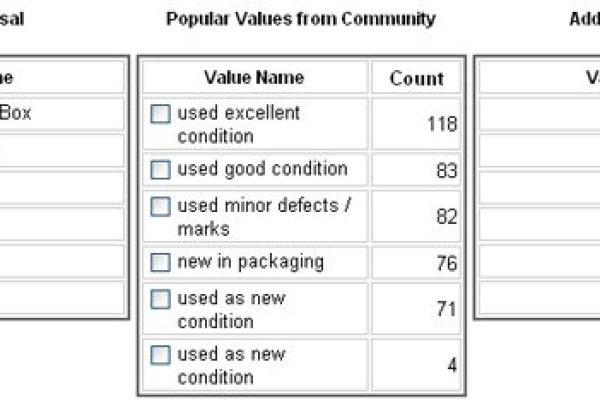
Task: Click the count cell showing 4
Action: coord(416,365)
